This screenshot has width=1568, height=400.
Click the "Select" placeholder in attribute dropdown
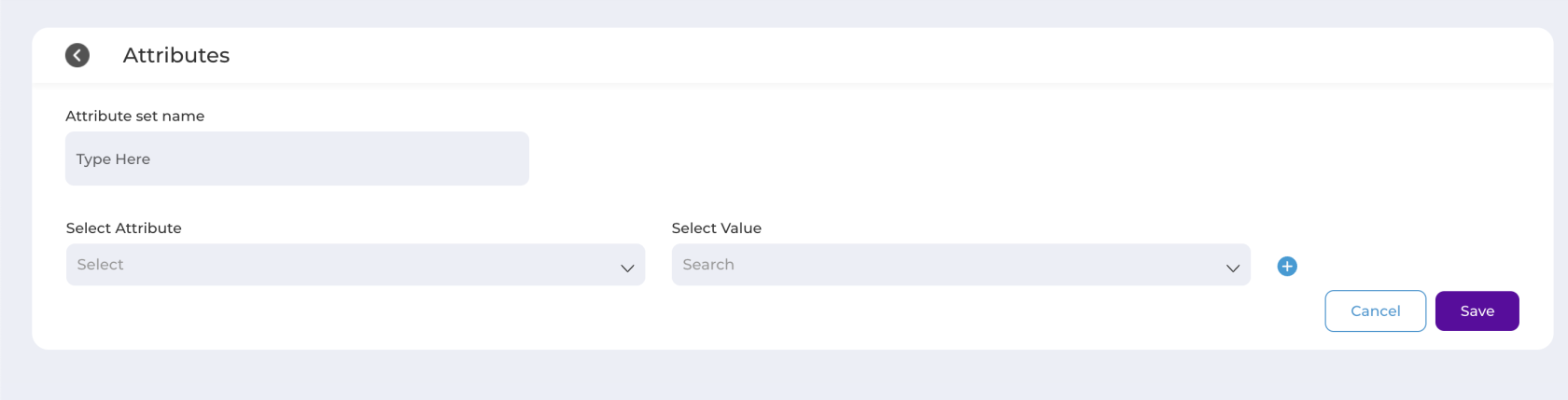click(x=100, y=265)
